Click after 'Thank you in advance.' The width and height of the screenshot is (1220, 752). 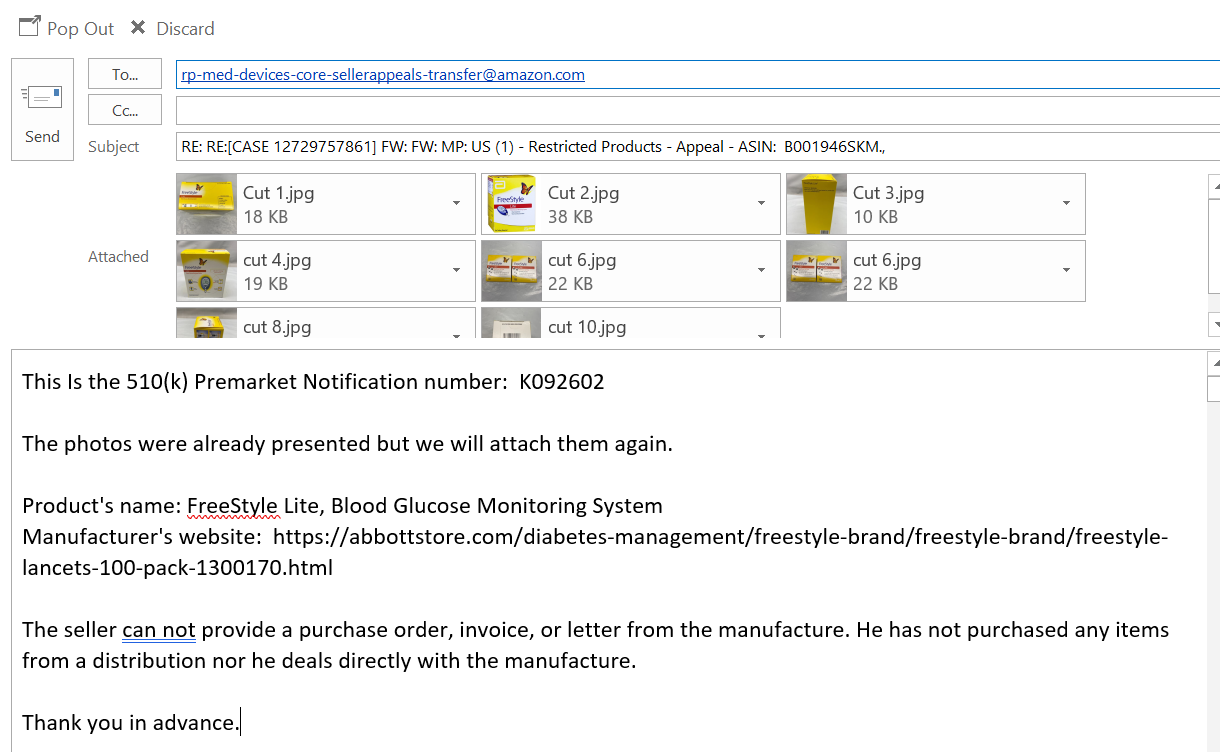point(241,723)
